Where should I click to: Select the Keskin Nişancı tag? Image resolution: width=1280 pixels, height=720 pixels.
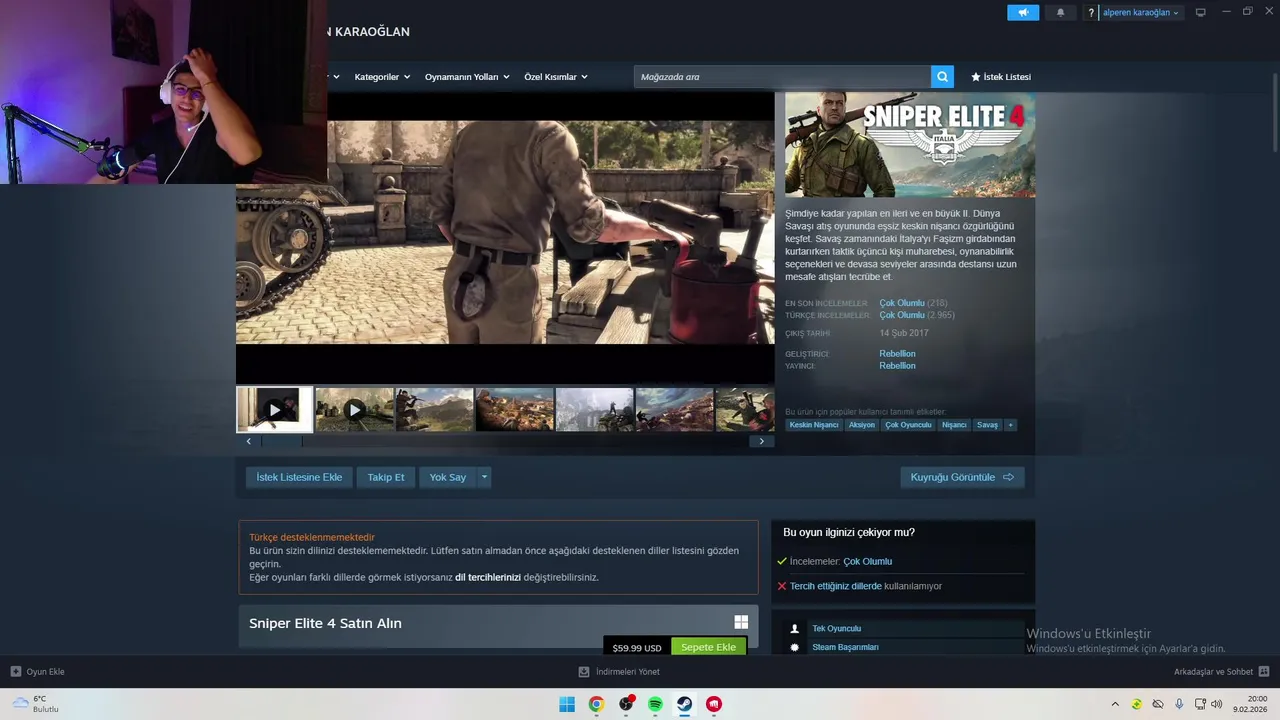click(x=814, y=425)
